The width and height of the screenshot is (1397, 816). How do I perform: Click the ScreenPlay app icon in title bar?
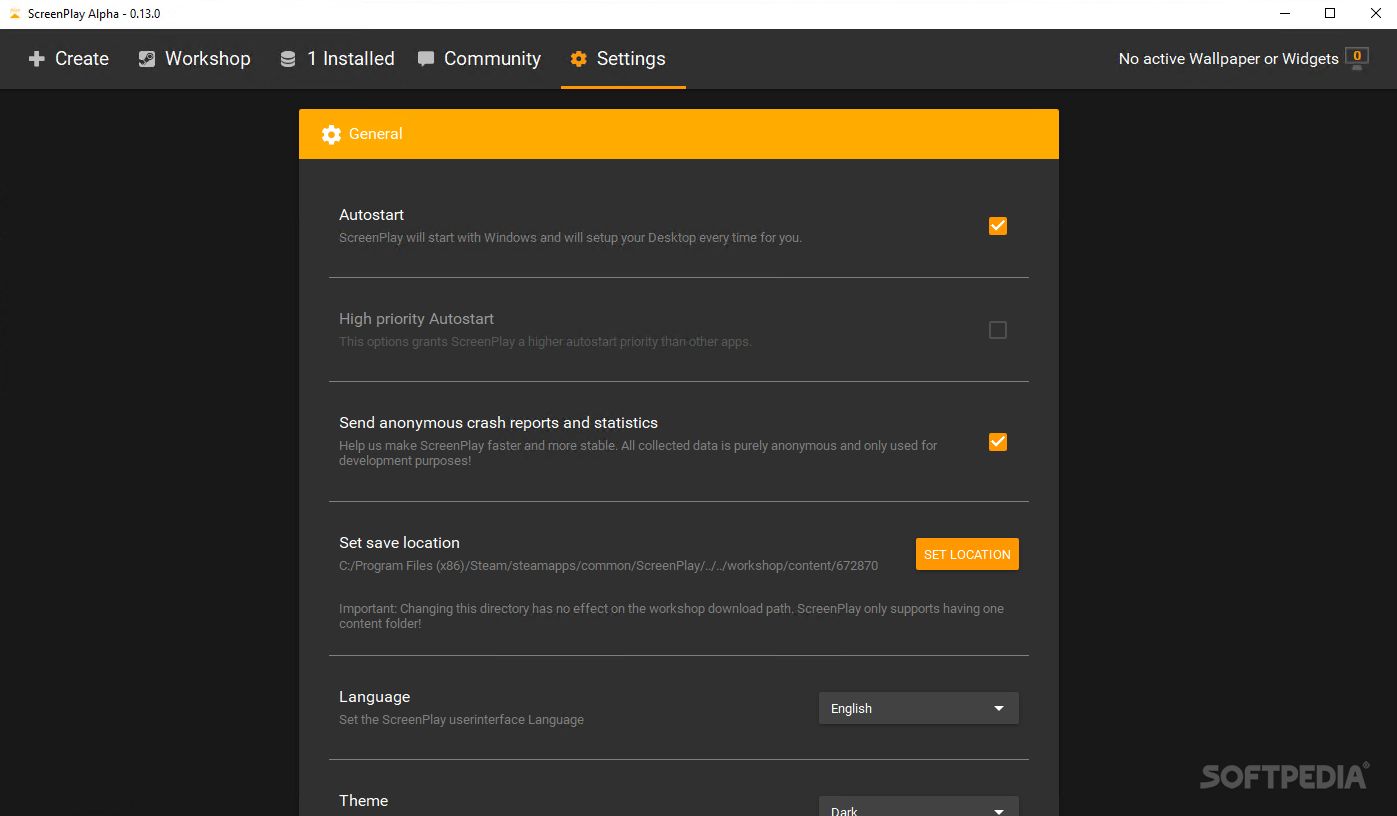coord(14,13)
